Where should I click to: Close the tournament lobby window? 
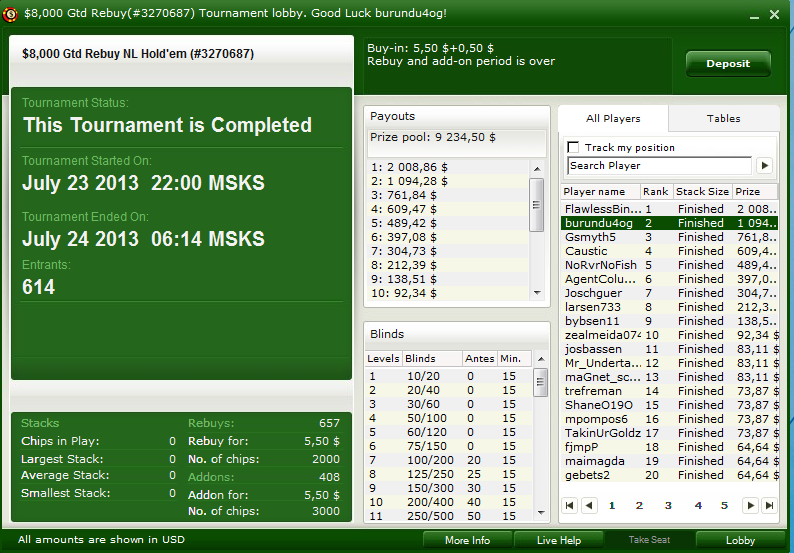774,15
